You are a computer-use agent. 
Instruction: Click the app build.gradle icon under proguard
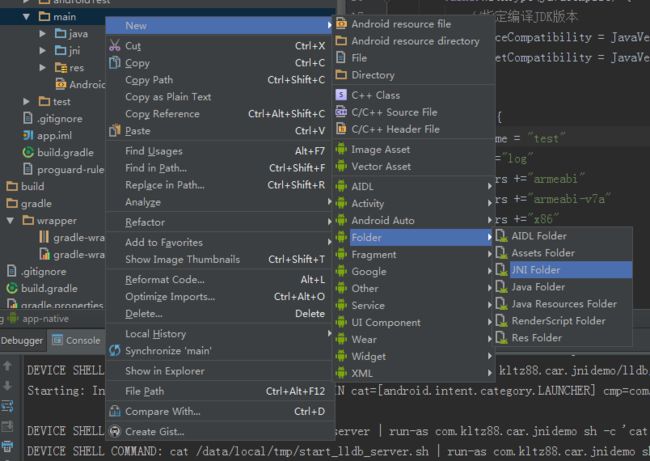28,152
